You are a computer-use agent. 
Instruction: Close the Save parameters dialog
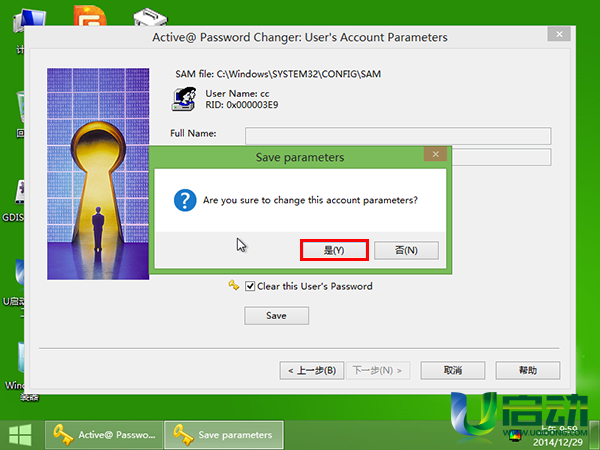[x=435, y=154]
